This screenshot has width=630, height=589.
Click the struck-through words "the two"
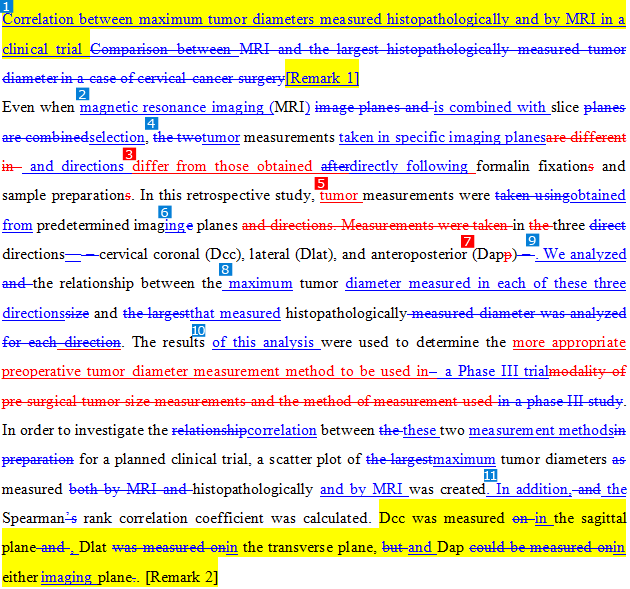click(x=177, y=137)
